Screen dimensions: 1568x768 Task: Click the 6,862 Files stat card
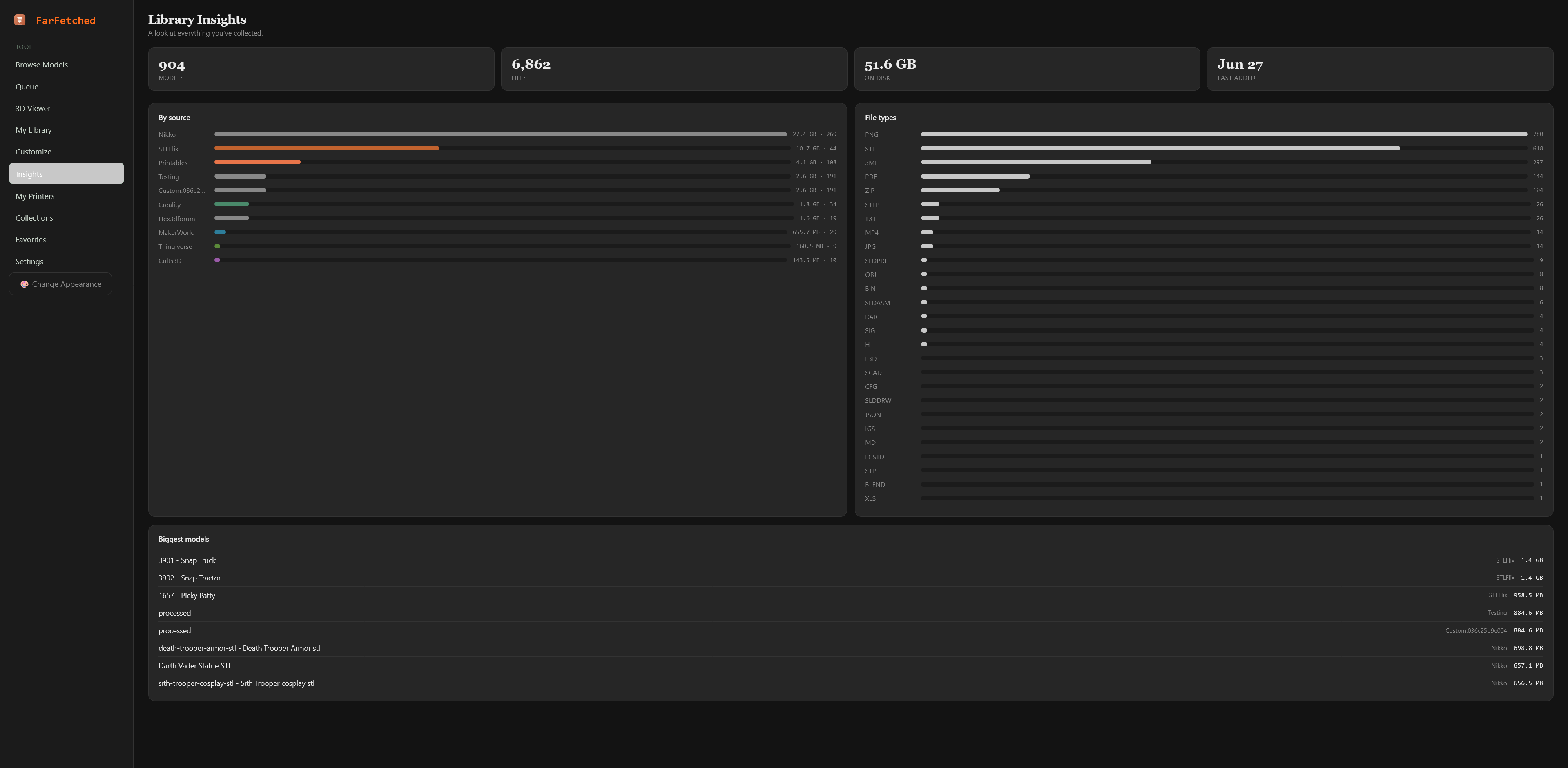tap(674, 69)
